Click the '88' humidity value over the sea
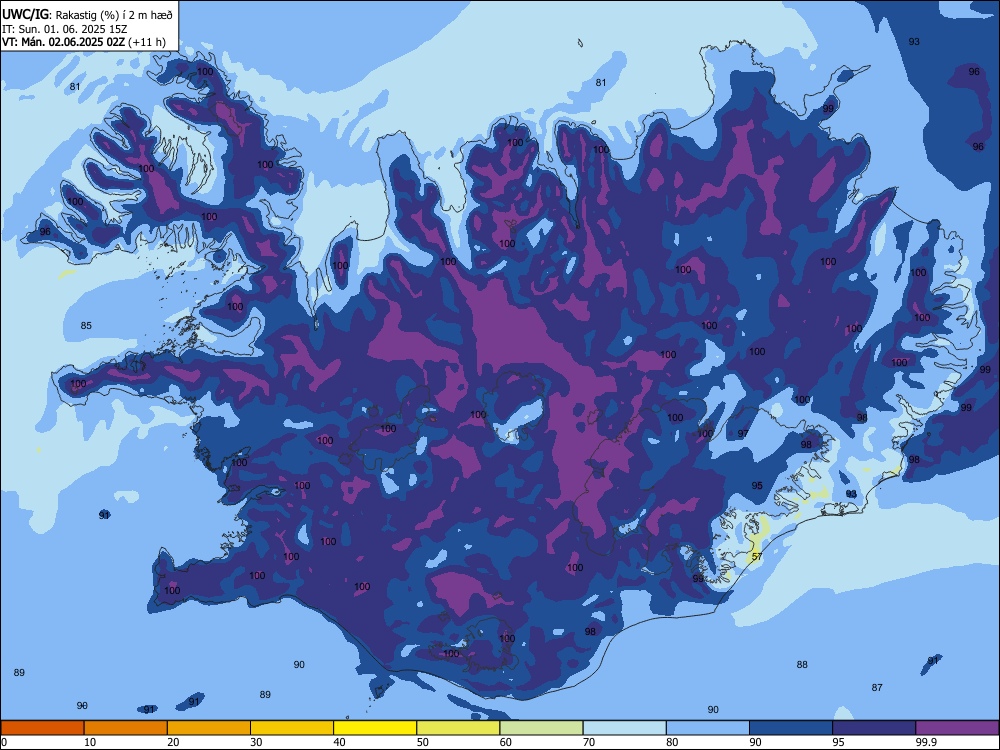1000x750 pixels. (802, 665)
